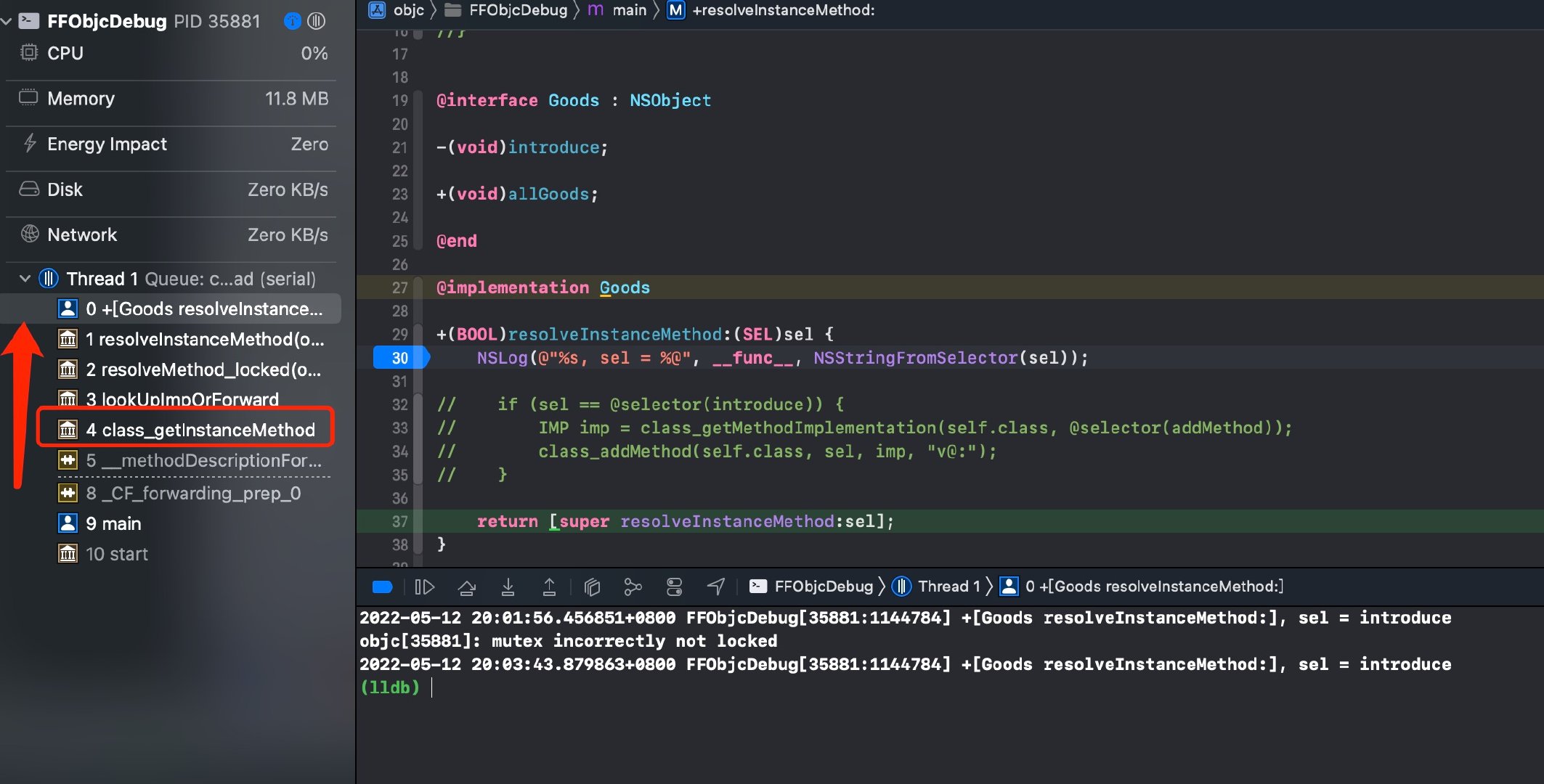
Task: Click the Step Into debug icon
Action: coord(508,587)
